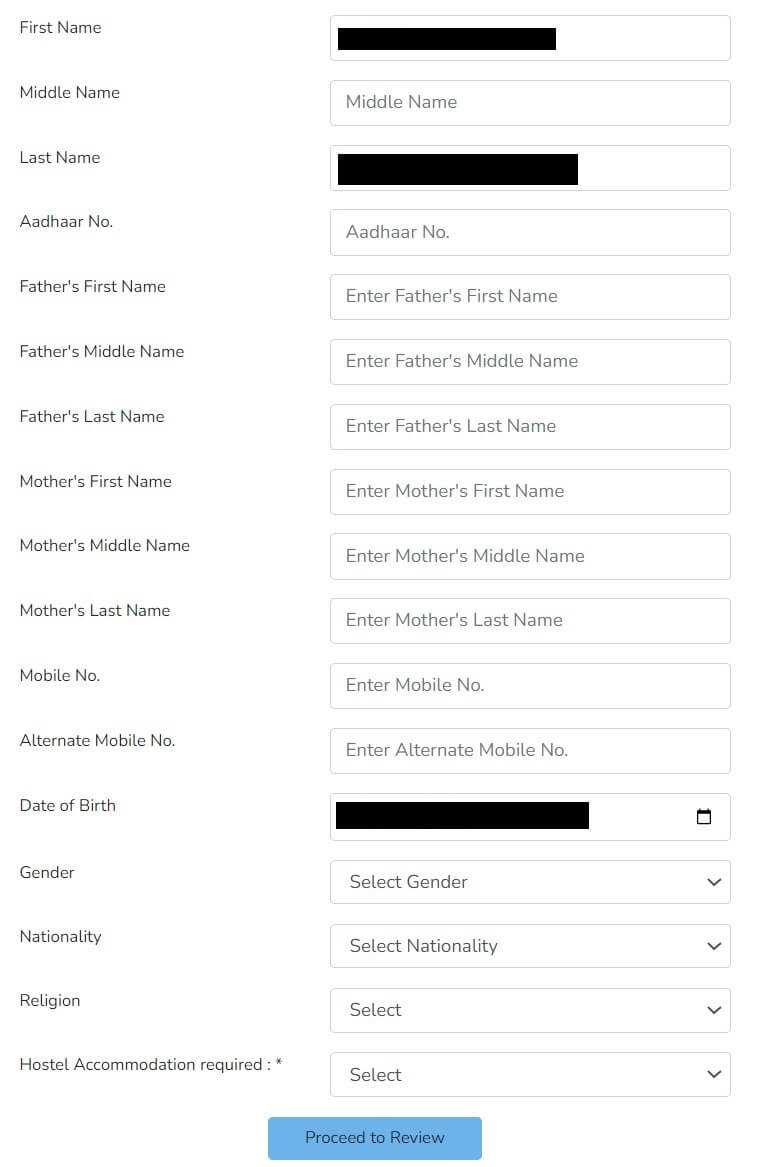Viewport: 761px width, 1167px height.
Task: Click the Mother's Middle Name field
Action: point(530,556)
